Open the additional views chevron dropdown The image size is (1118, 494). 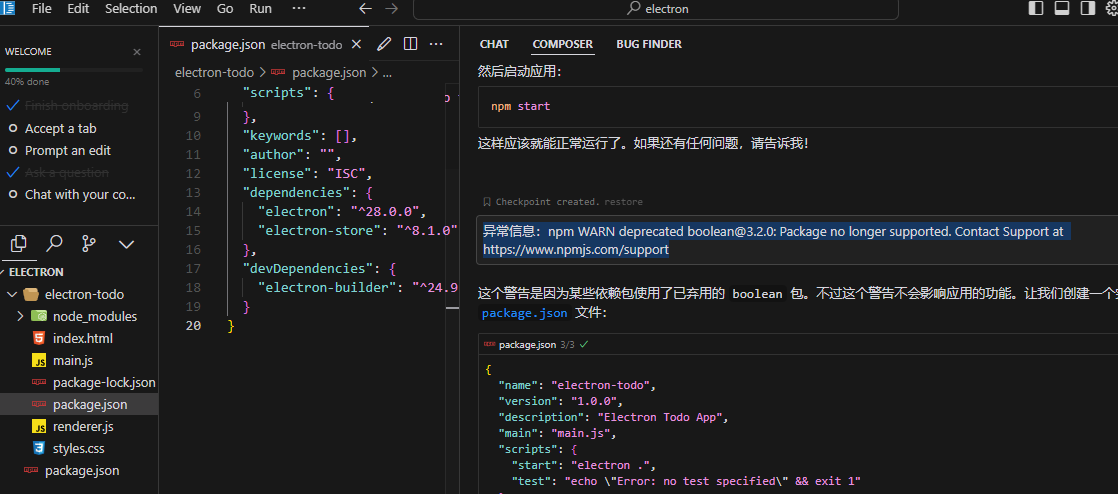coord(126,243)
